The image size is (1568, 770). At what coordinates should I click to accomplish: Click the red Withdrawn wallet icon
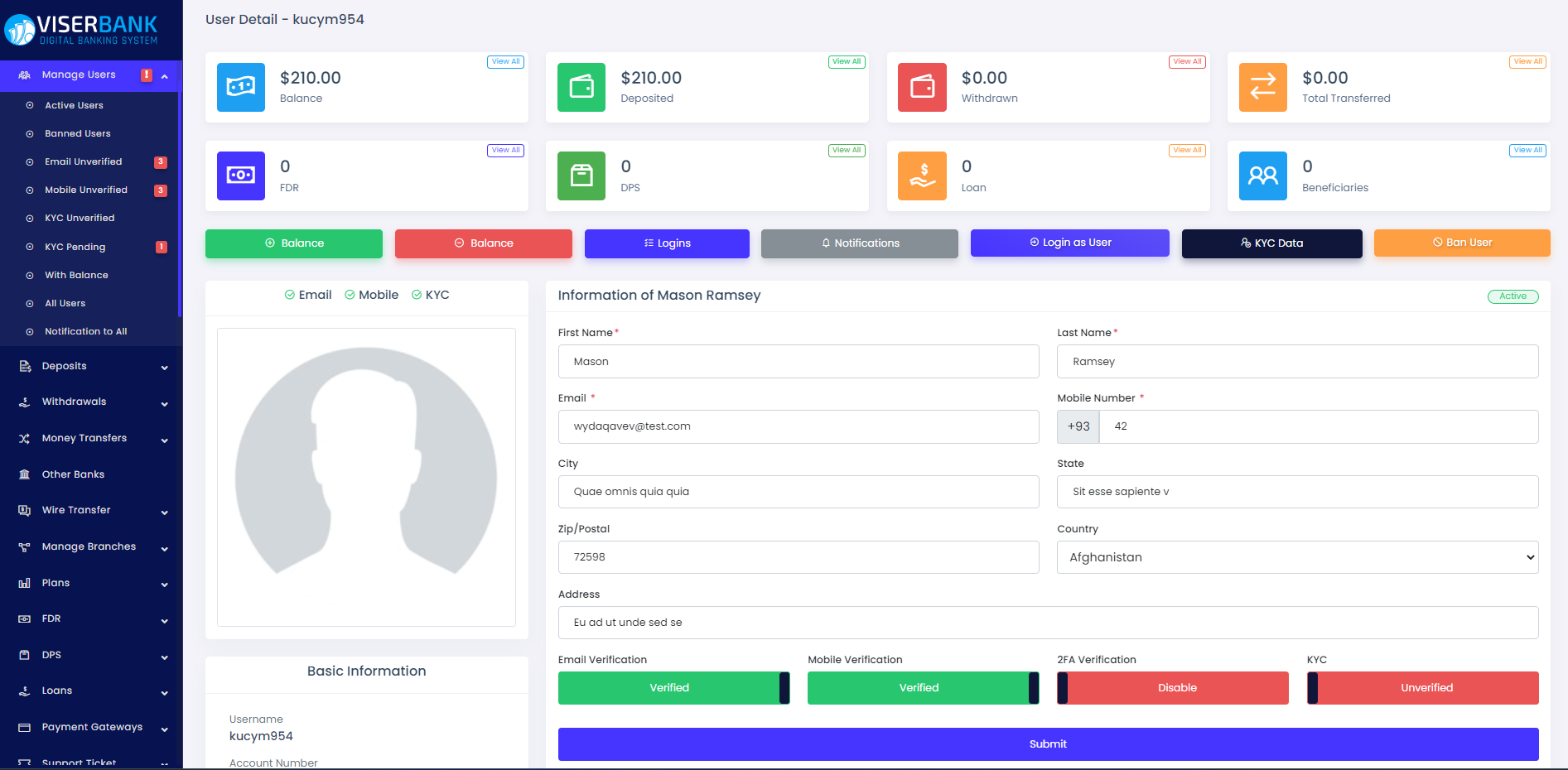(922, 87)
